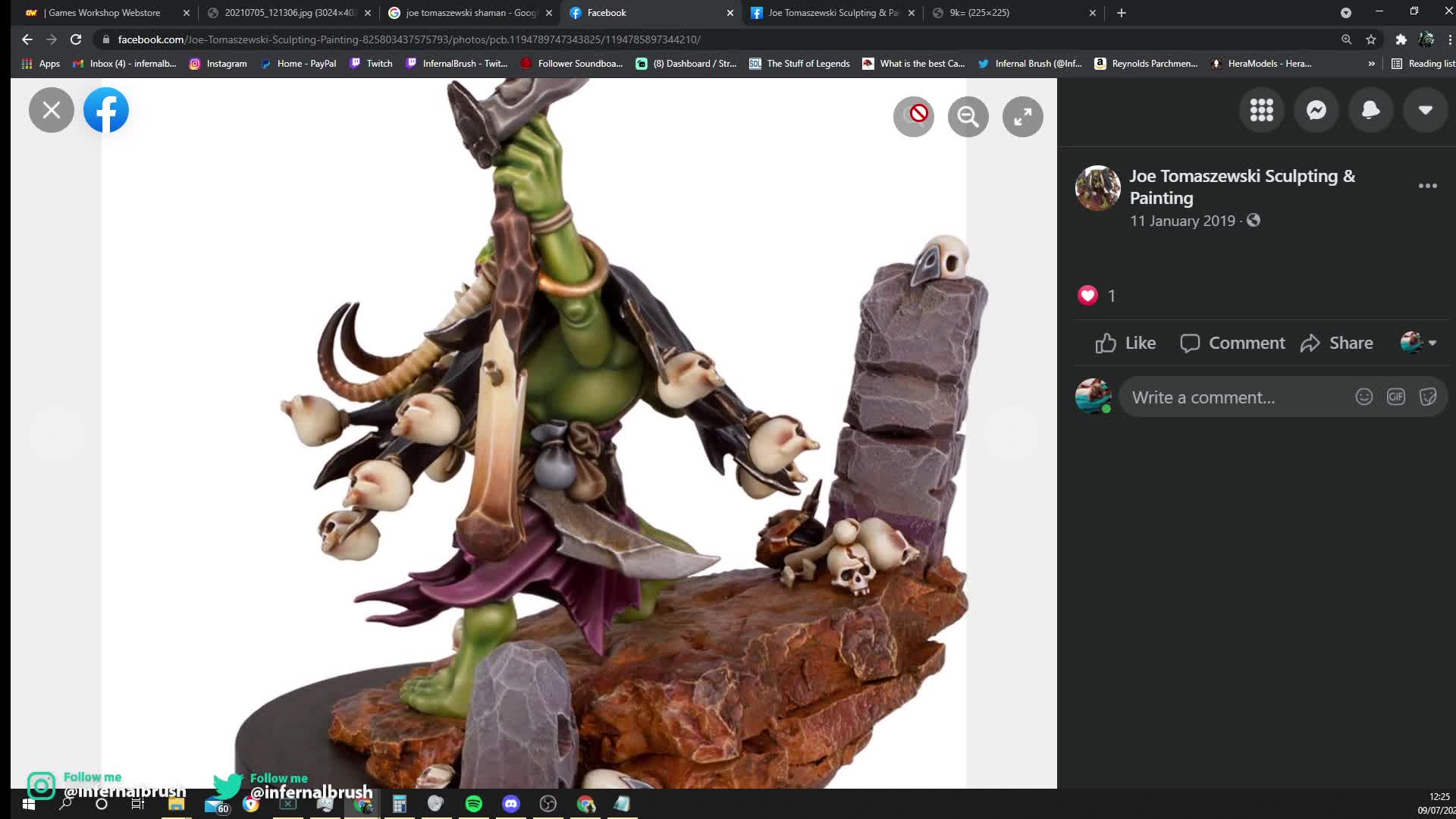Open Calculator from taskbar

(x=400, y=804)
